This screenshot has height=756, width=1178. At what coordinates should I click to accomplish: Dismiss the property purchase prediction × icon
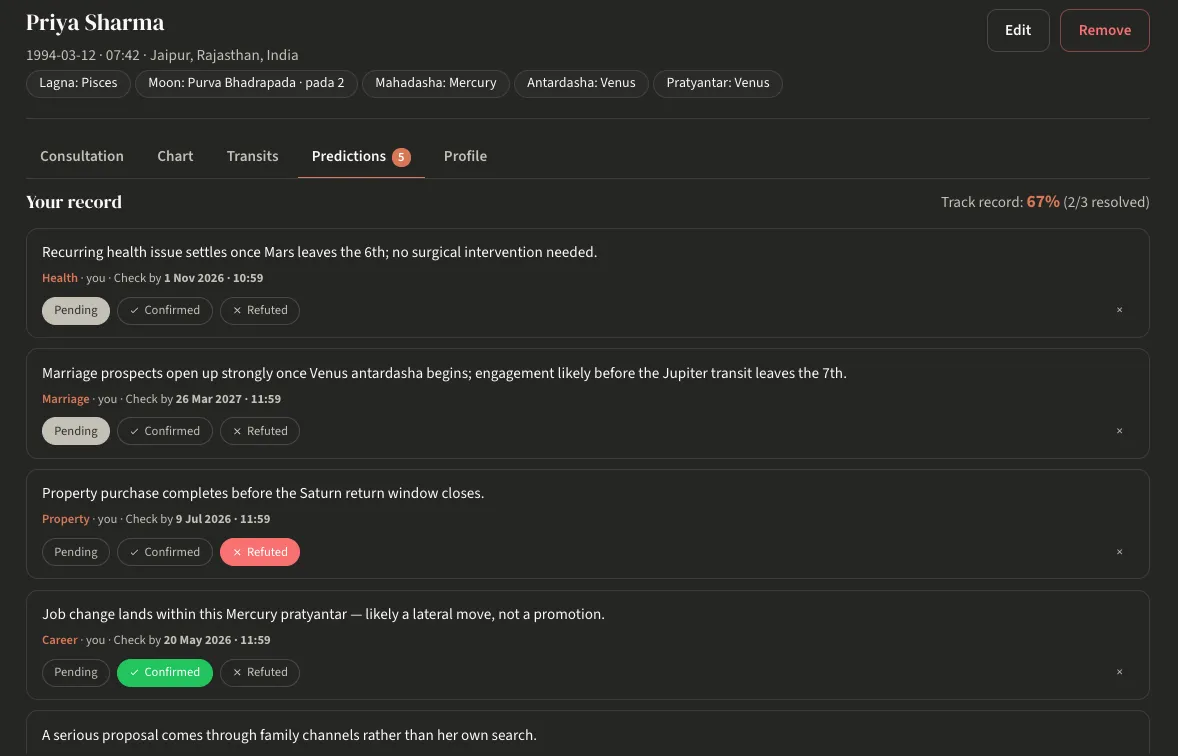tap(1119, 552)
